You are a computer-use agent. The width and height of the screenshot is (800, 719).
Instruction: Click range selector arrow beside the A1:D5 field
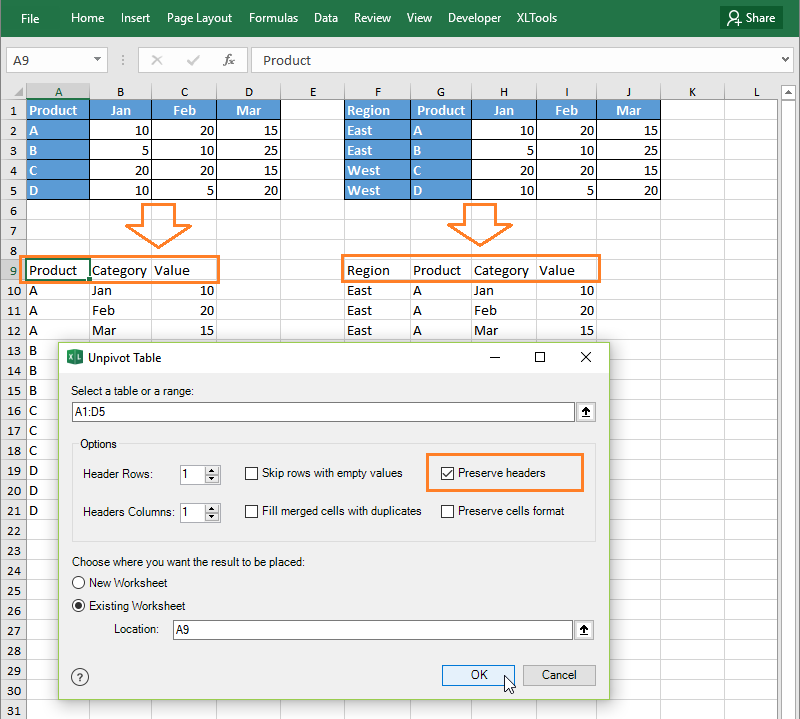click(586, 411)
